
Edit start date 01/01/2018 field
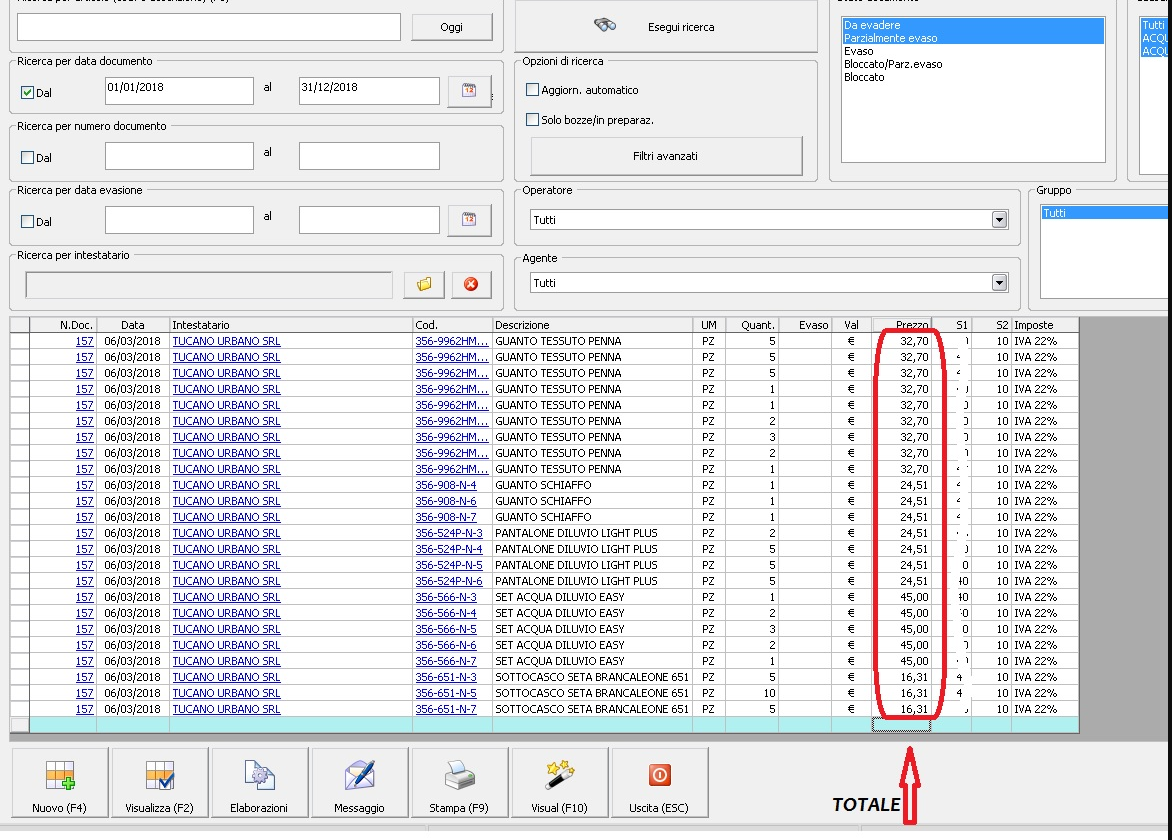(179, 91)
